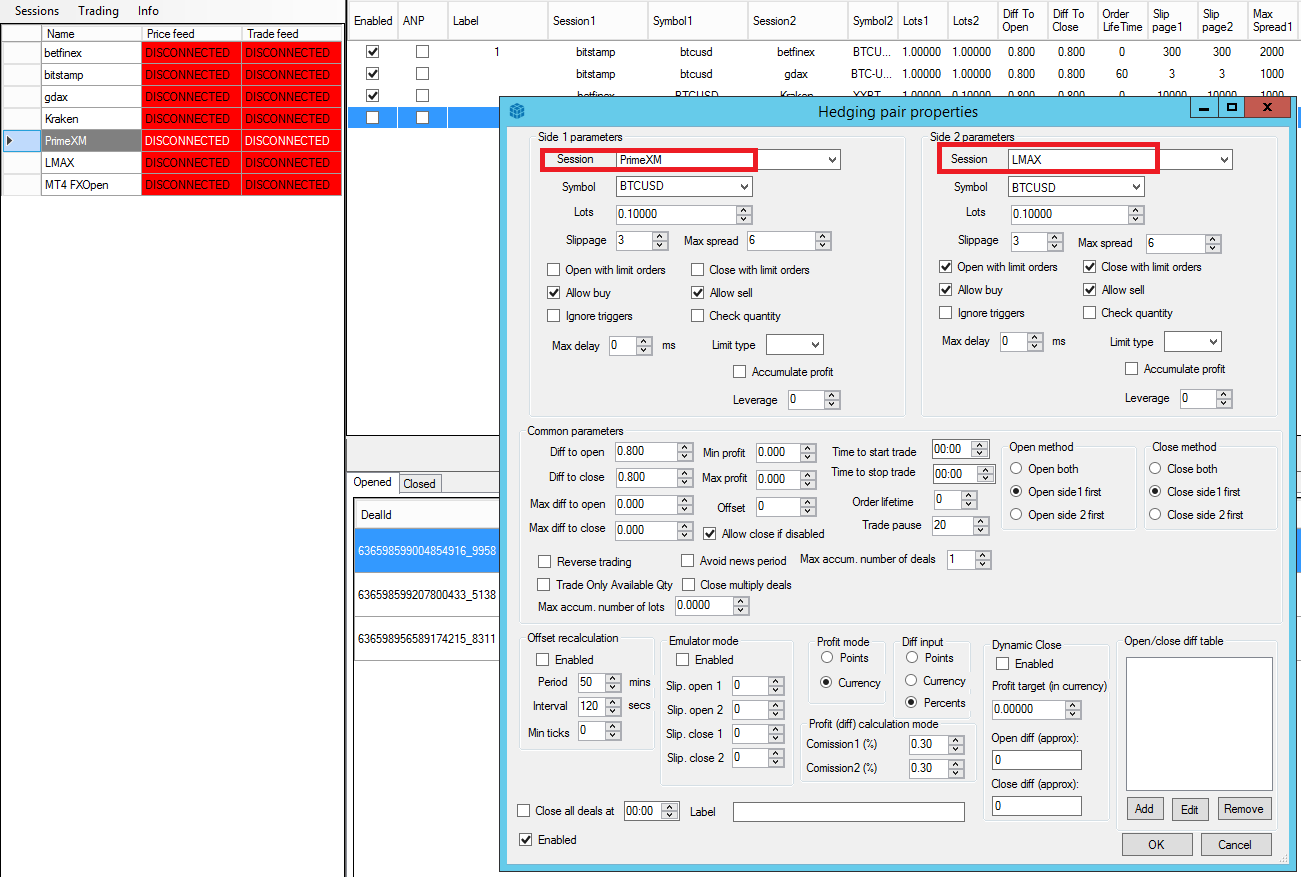The width and height of the screenshot is (1301, 877).
Task: Select LMAX session row
Action: click(172, 162)
